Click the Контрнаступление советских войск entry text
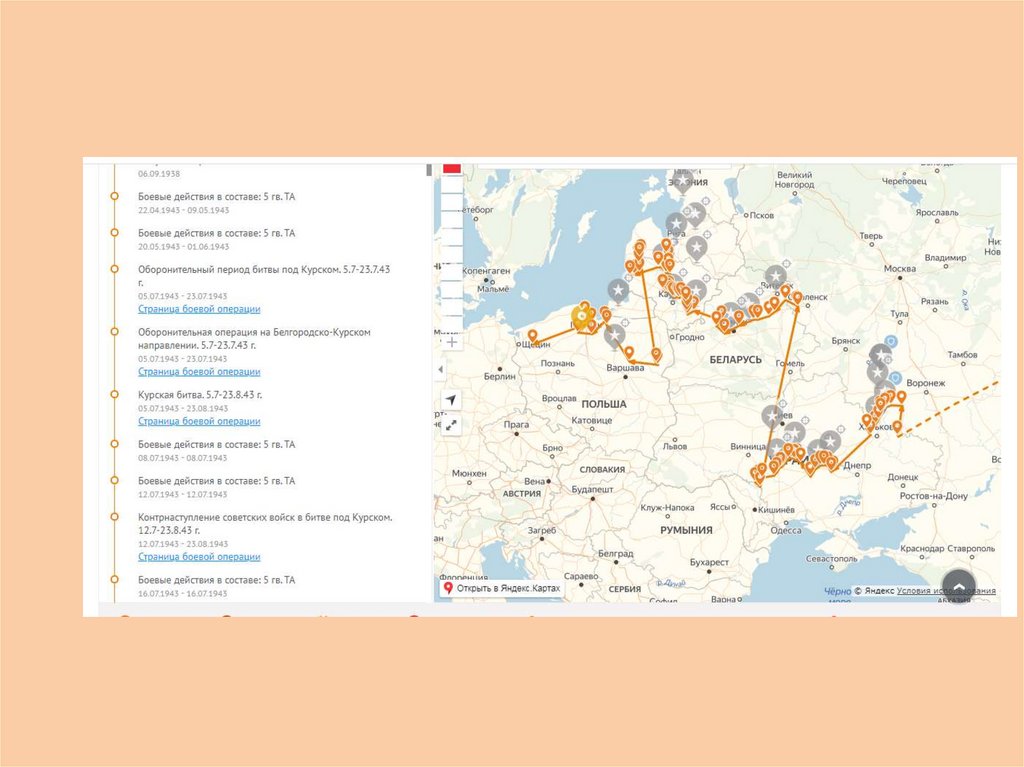This screenshot has width=1024, height=767. click(x=265, y=523)
